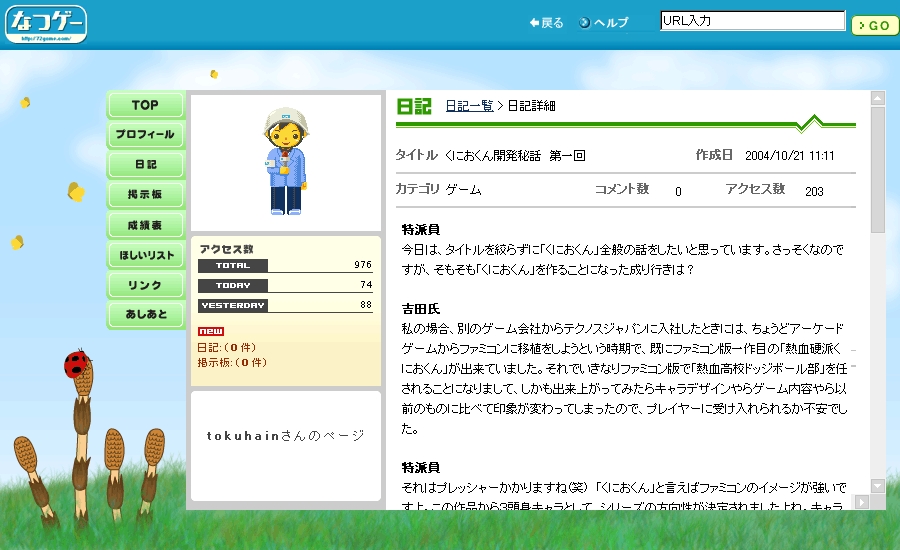
Task: Click the scroll up arrow of diary pane
Action: [878, 98]
